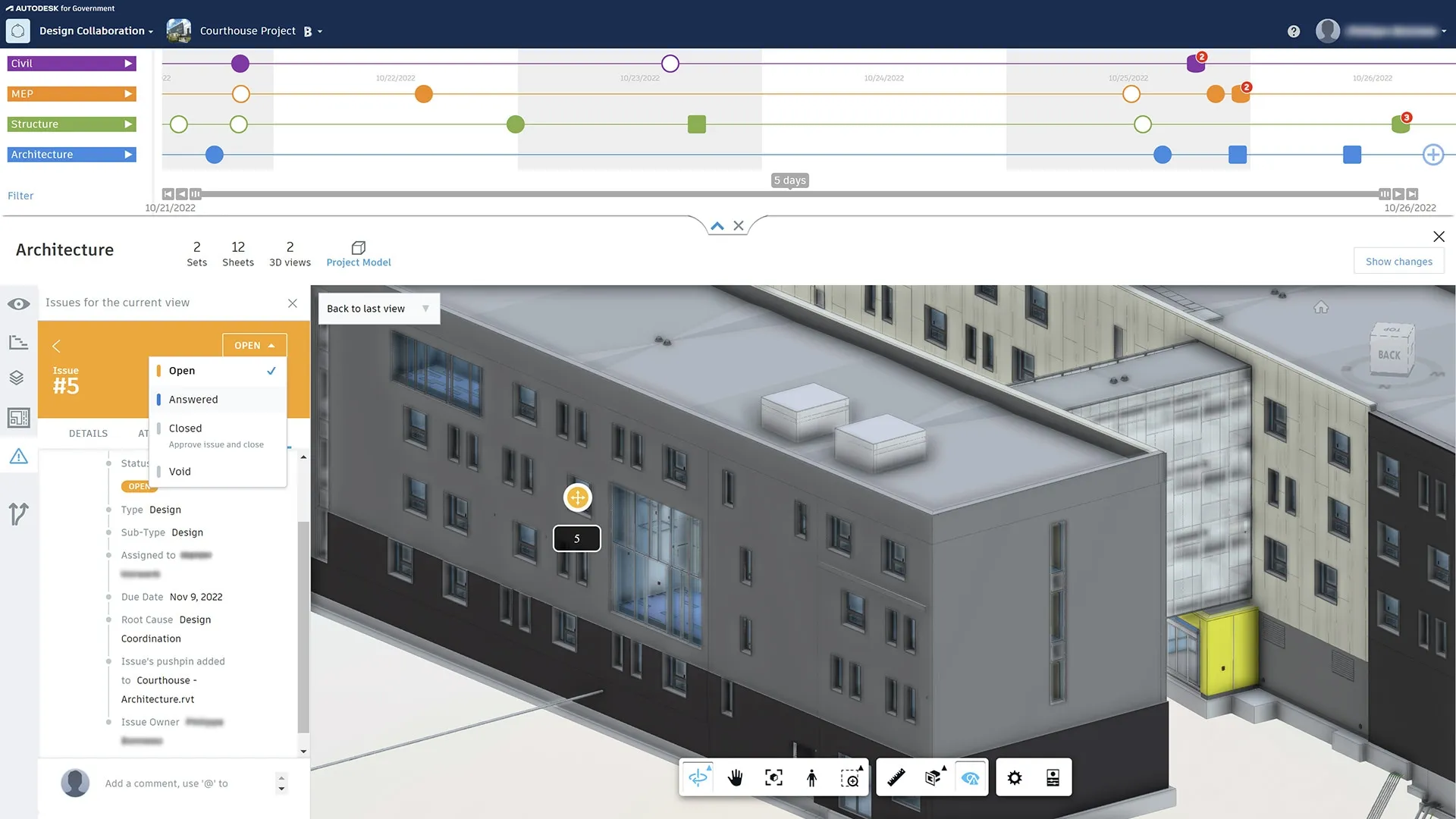This screenshot has width=1456, height=819.
Task: Click the Home view icon
Action: 1321,307
